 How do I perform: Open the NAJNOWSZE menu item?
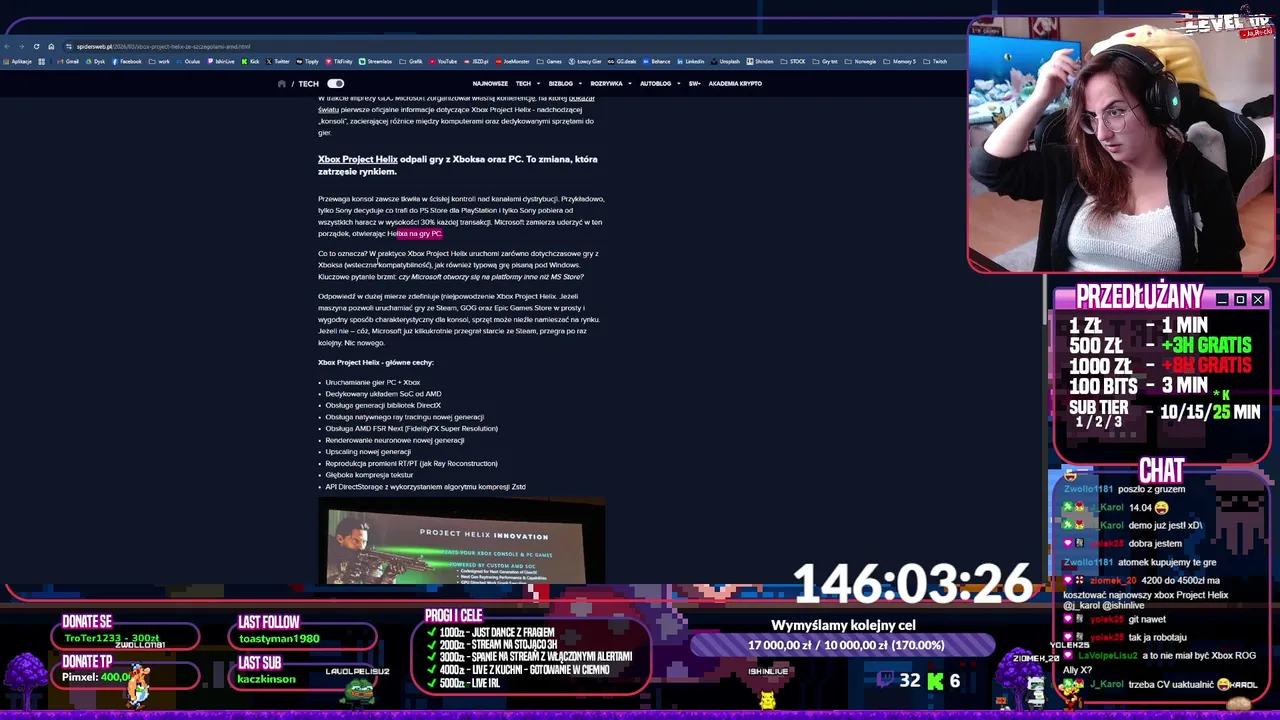[x=490, y=84]
